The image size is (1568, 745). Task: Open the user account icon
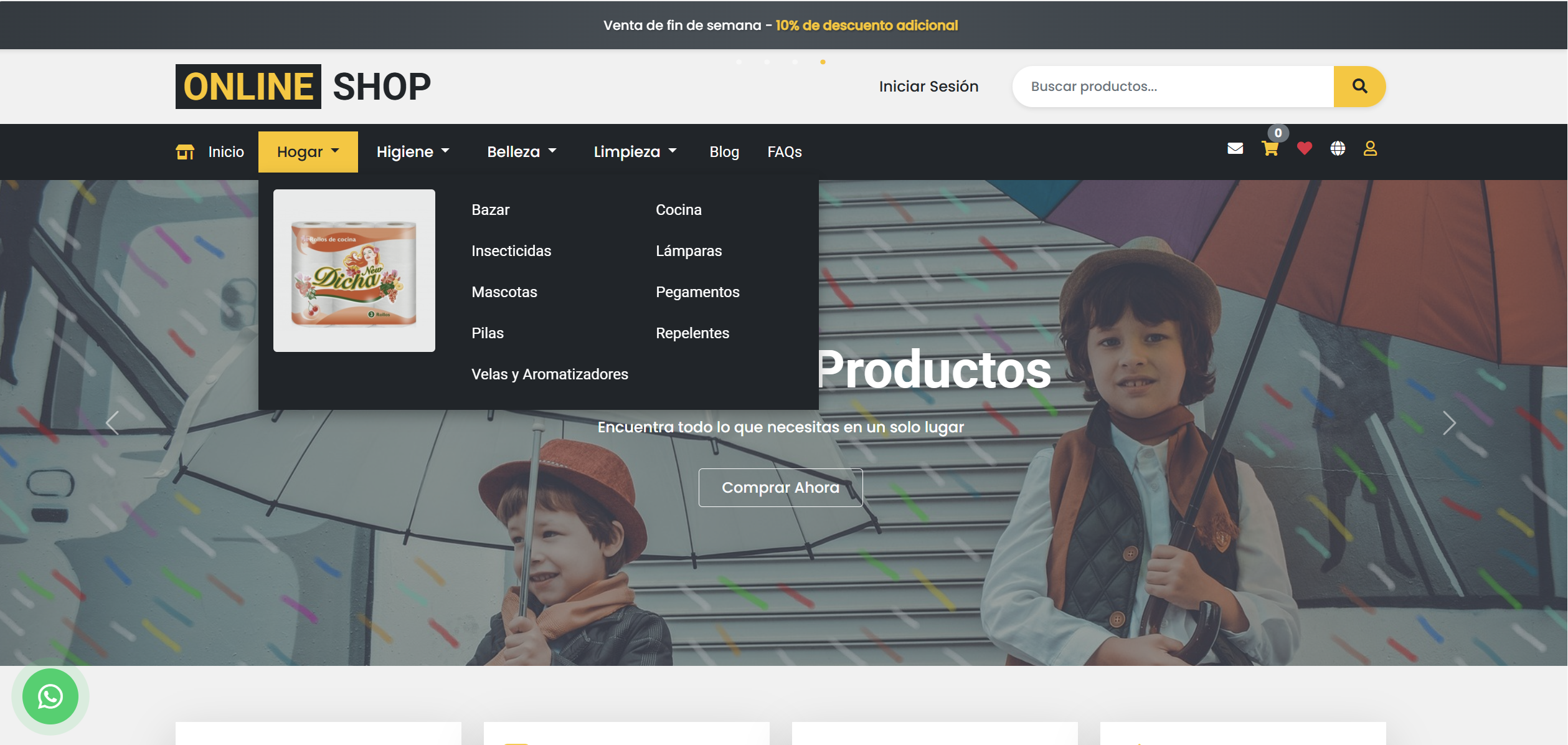click(1371, 149)
